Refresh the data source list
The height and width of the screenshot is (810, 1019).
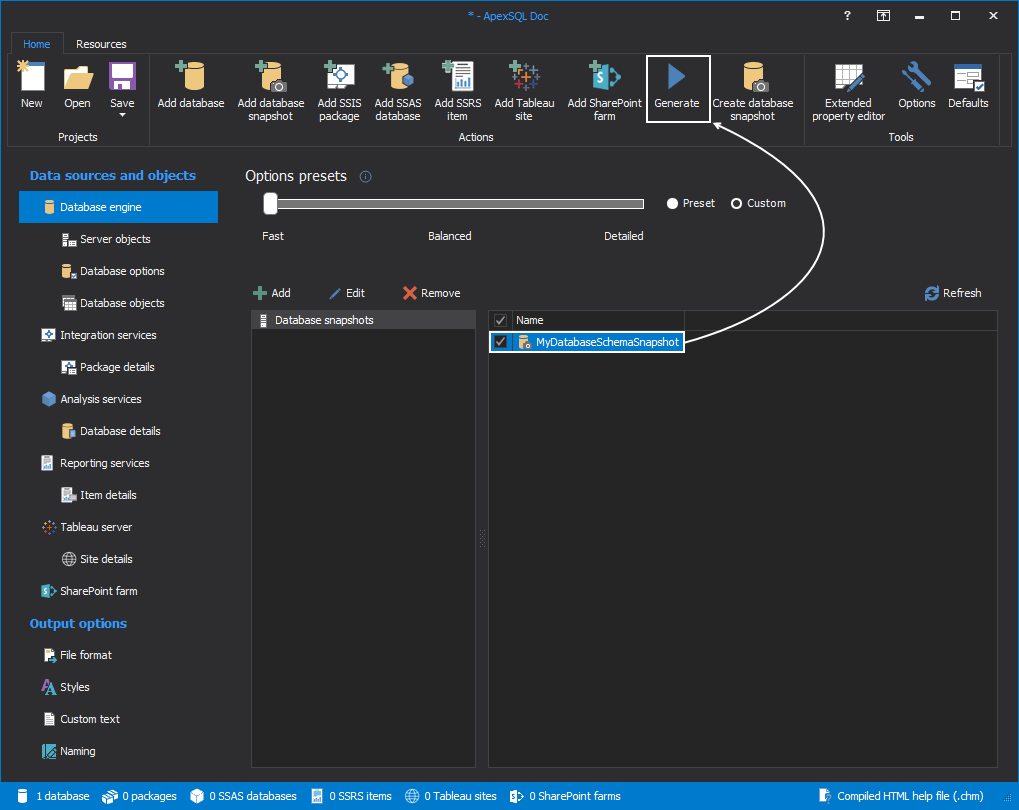953,293
